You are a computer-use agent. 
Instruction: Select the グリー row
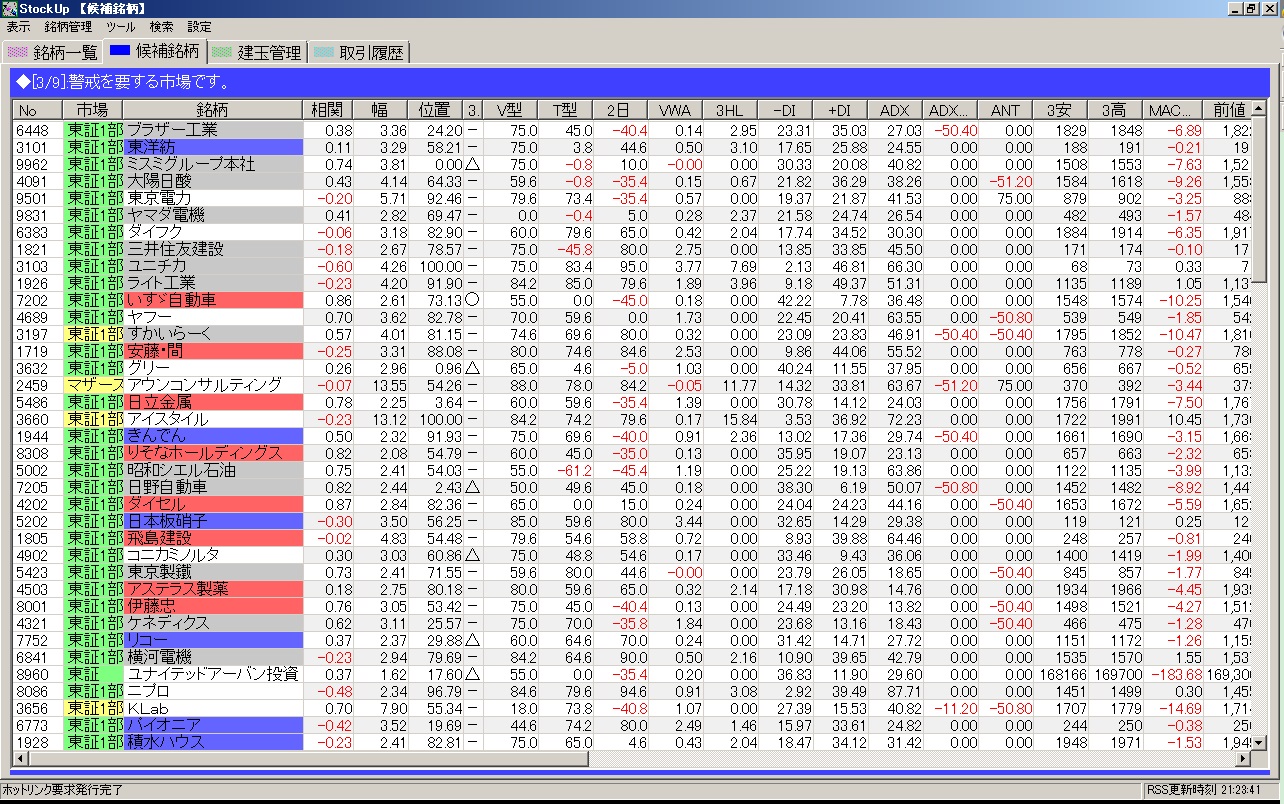coord(632,368)
